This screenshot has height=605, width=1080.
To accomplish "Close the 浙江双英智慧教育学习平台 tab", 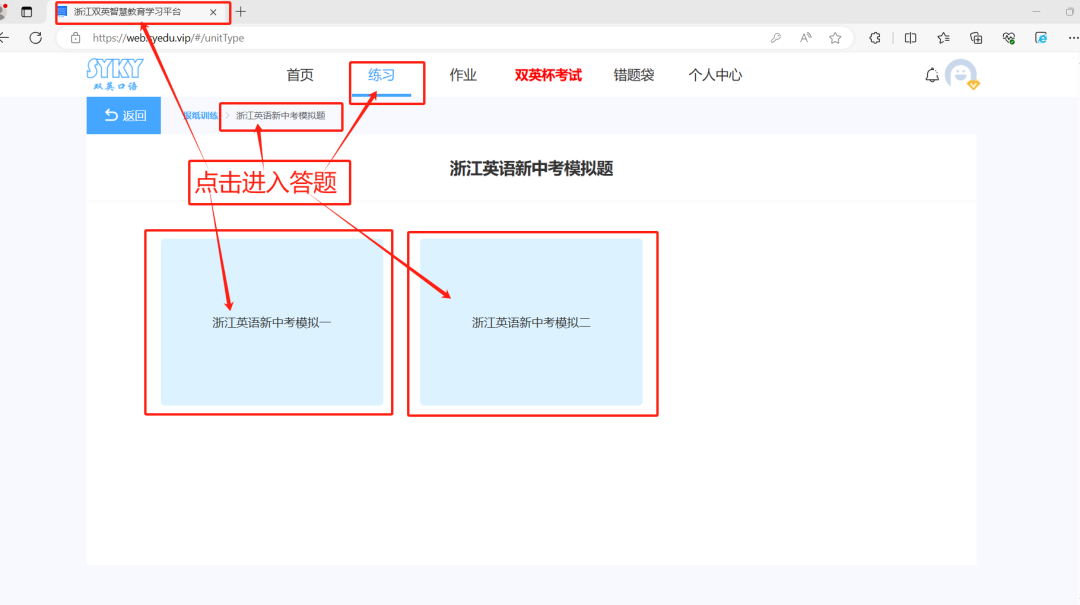I will tap(213, 12).
